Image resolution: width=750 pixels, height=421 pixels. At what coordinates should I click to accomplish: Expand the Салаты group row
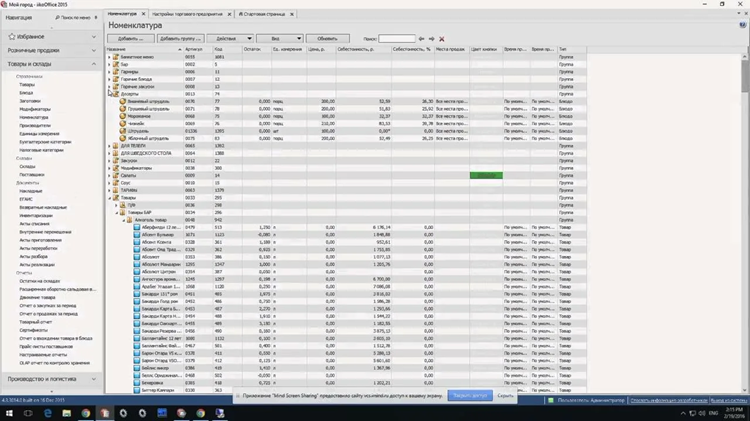tap(109, 175)
